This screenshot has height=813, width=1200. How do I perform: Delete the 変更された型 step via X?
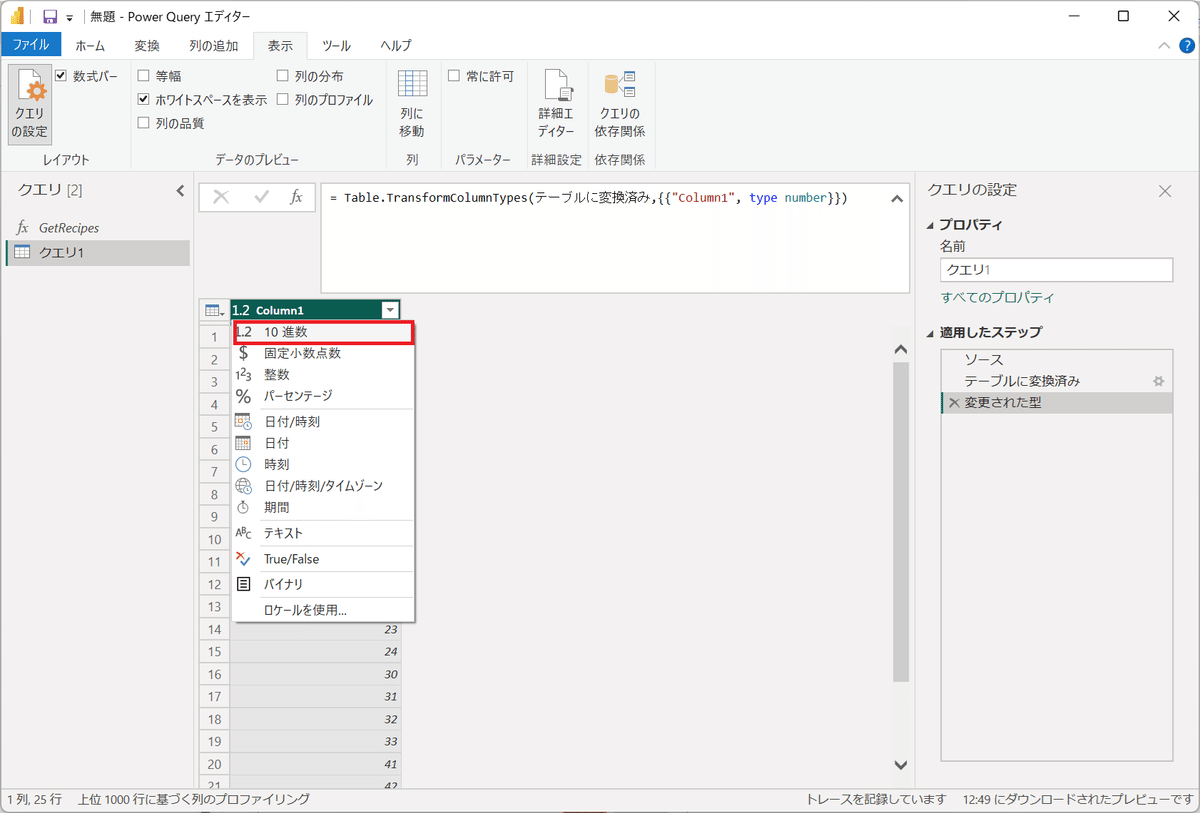[954, 403]
